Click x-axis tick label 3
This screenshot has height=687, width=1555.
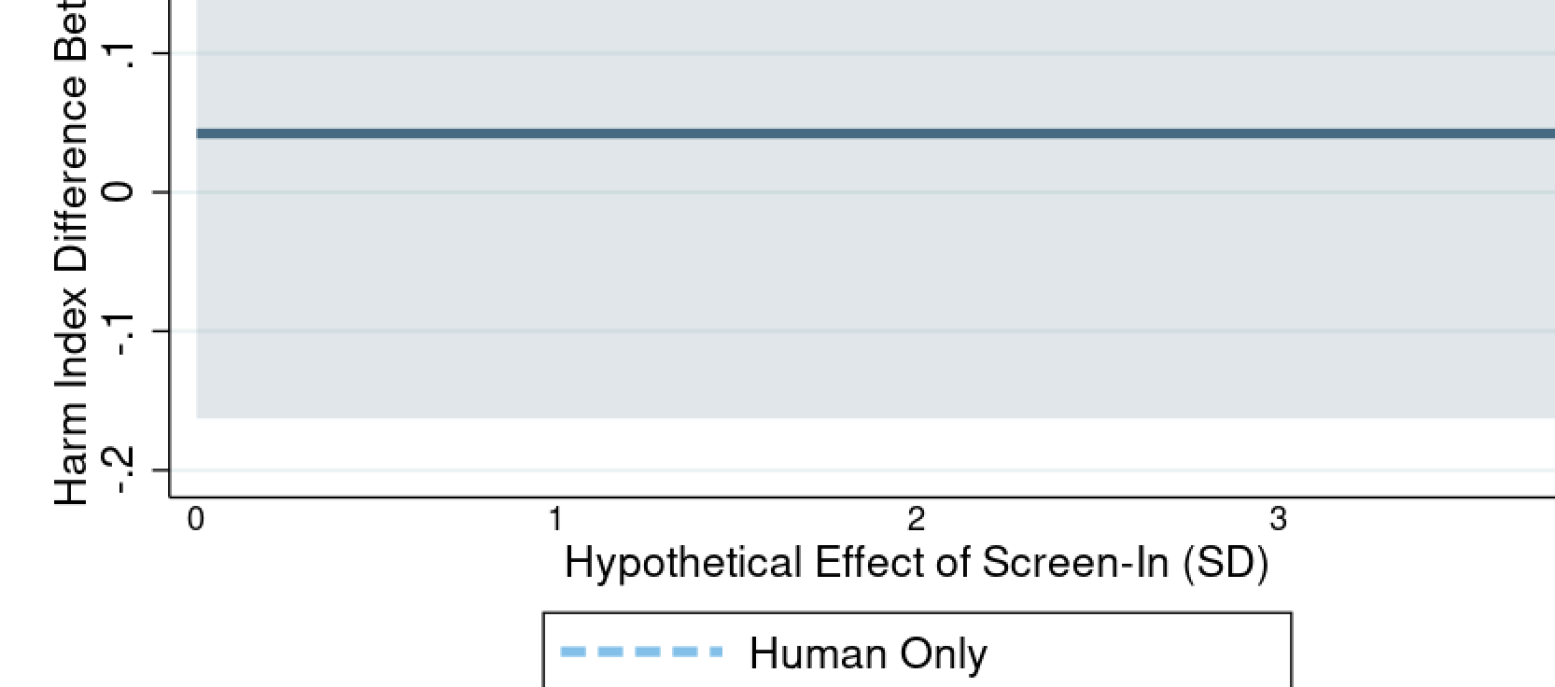[x=1277, y=519]
